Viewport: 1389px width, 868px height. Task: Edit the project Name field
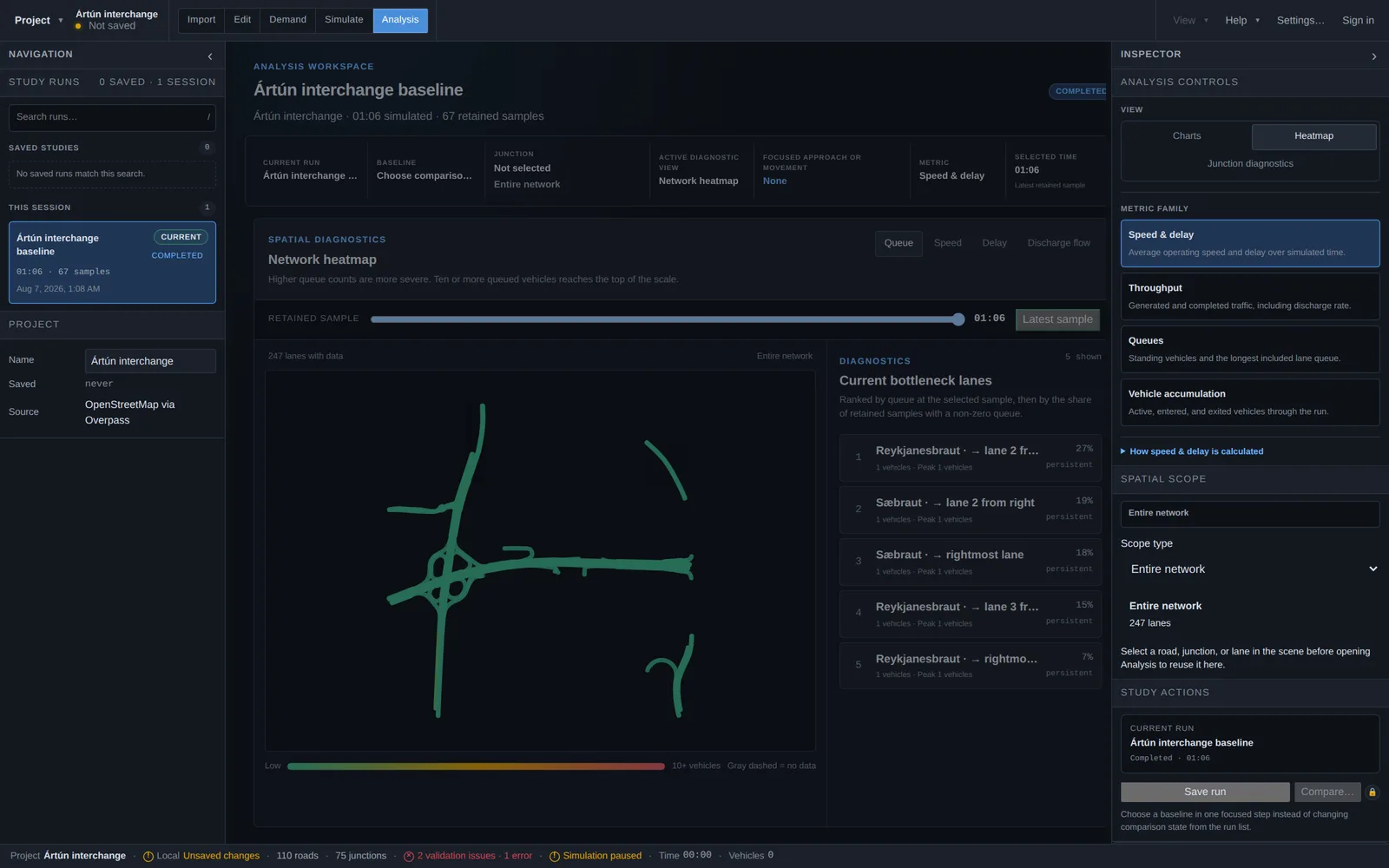tap(150, 361)
